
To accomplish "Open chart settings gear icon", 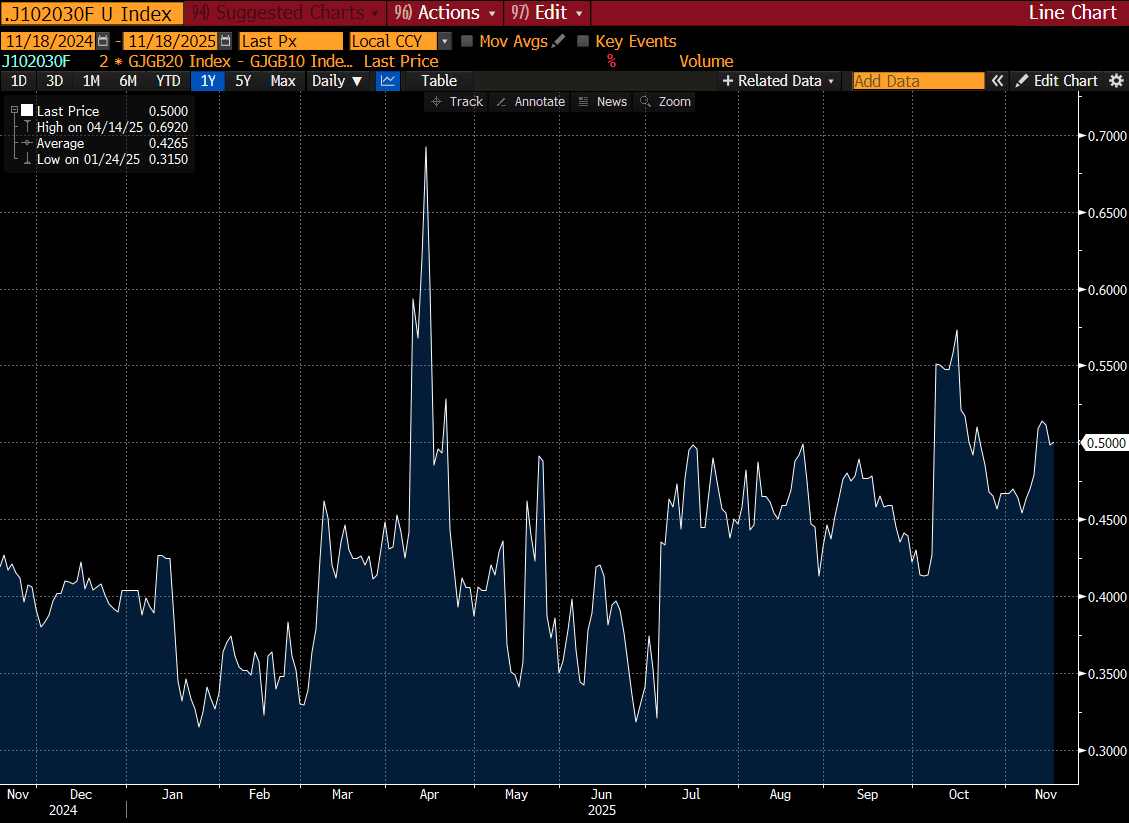I will (1116, 81).
